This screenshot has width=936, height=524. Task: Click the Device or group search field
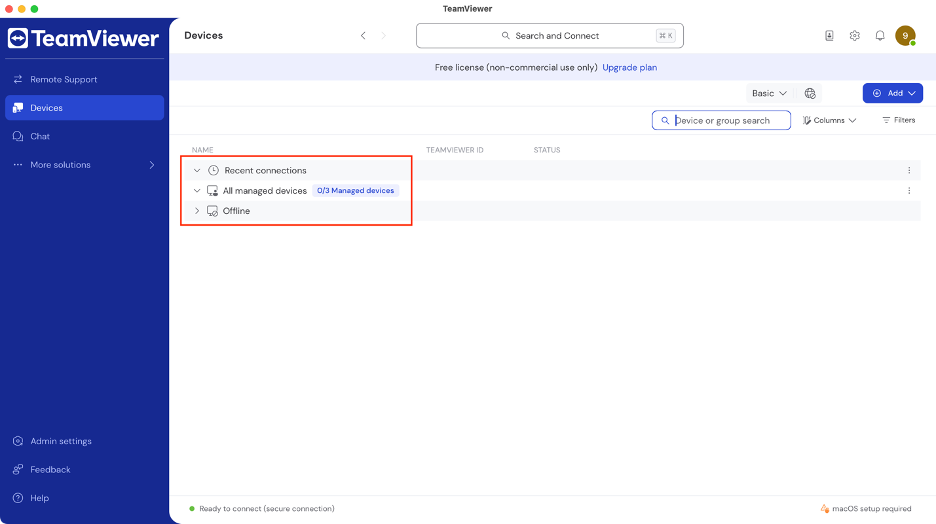click(721, 121)
